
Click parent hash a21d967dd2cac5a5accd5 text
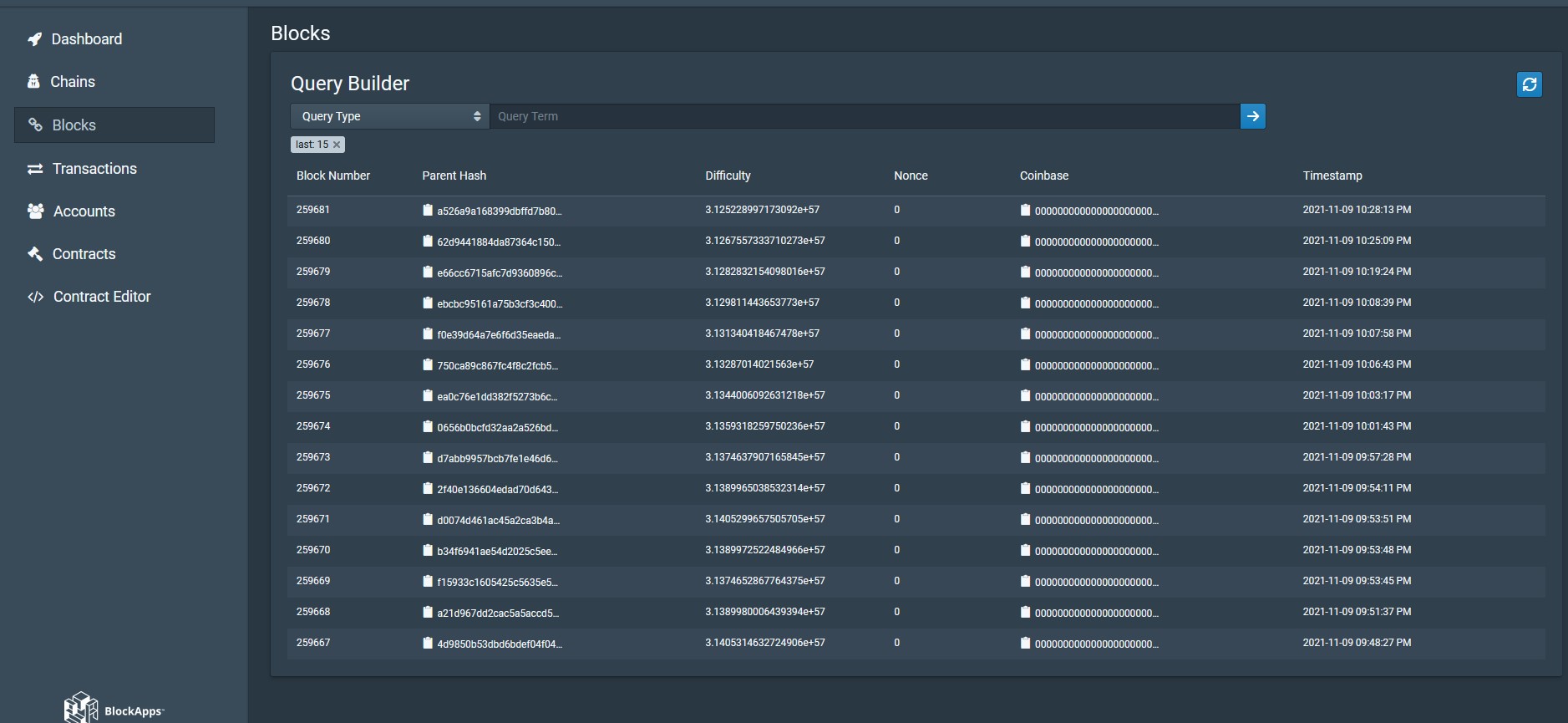tap(498, 613)
